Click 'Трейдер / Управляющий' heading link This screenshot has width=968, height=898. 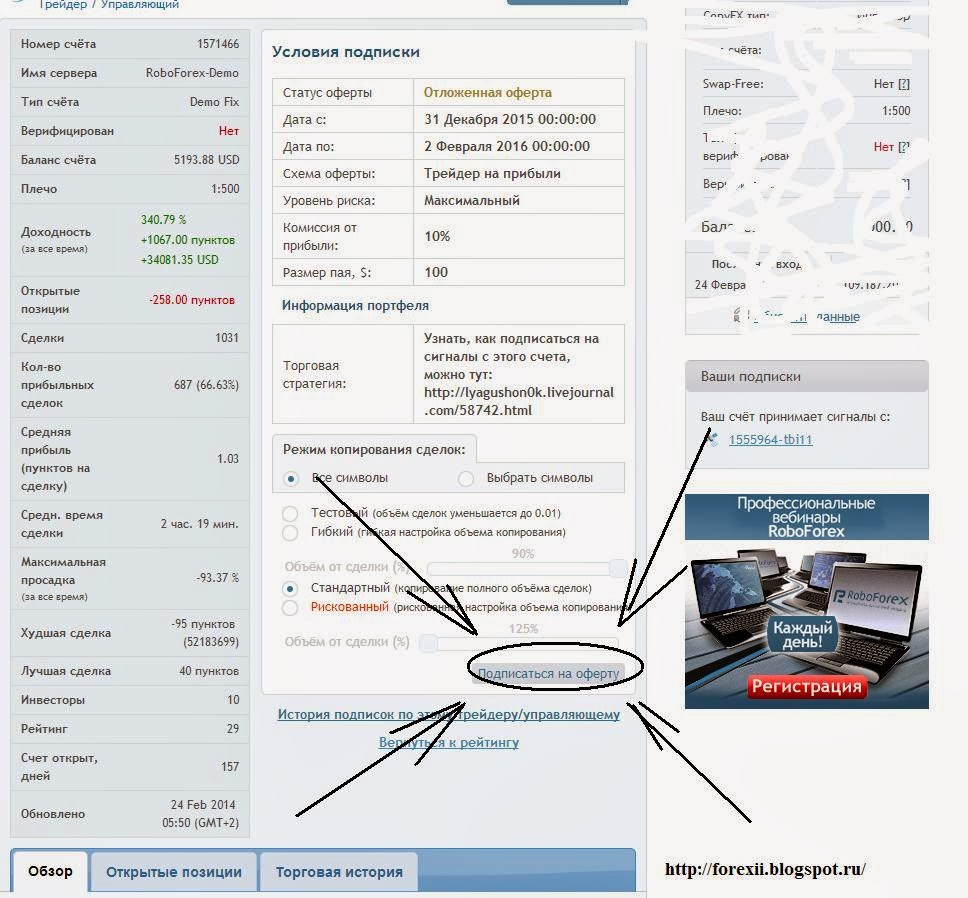click(109, 4)
